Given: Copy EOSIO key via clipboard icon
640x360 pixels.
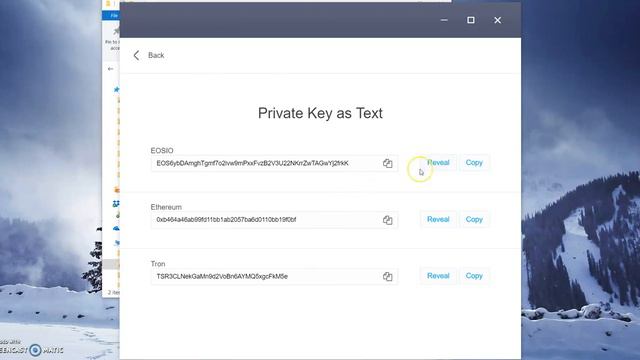Looking at the screenshot, I should (x=387, y=163).
